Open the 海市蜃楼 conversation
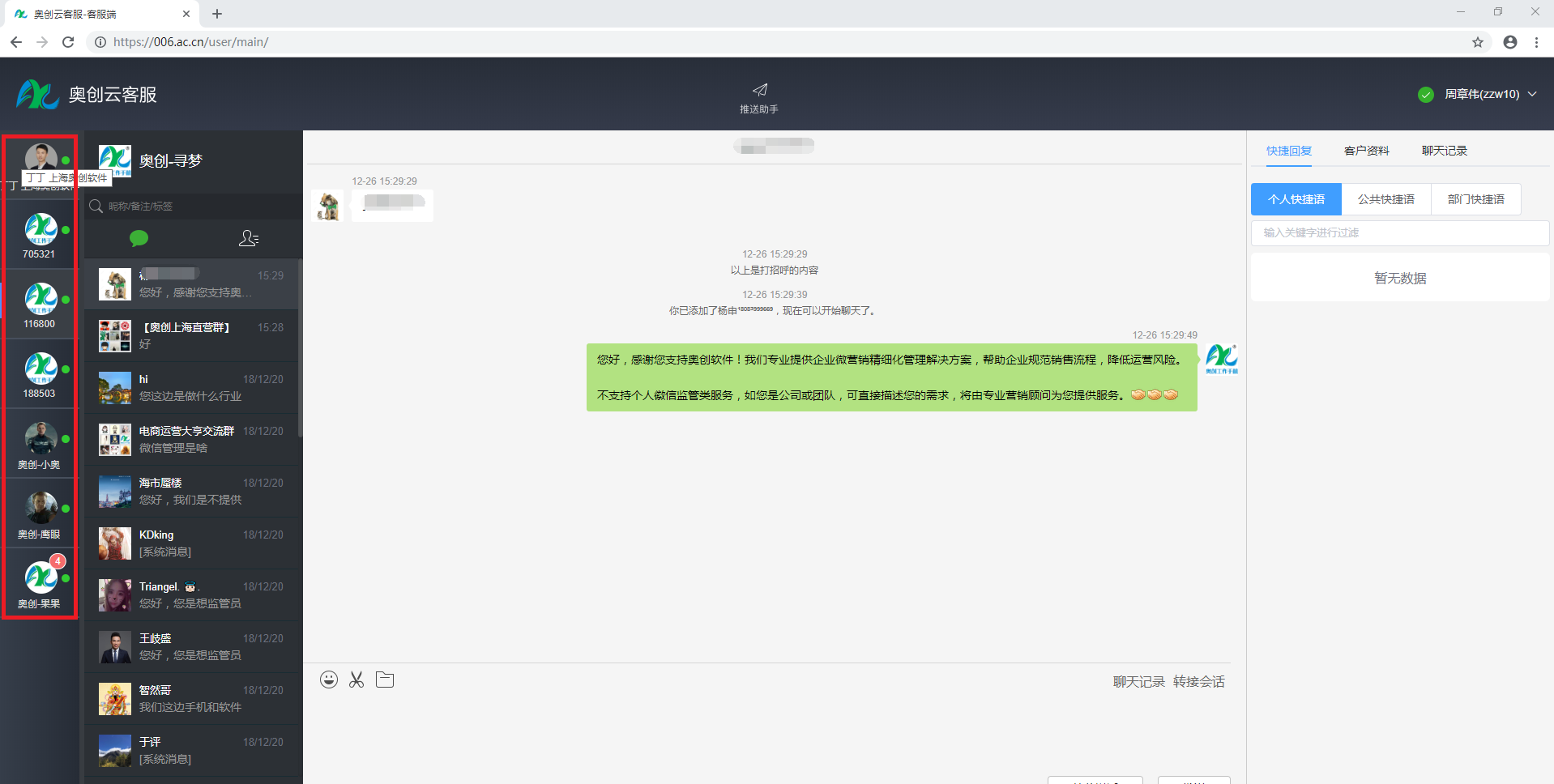The width and height of the screenshot is (1554, 784). point(192,492)
